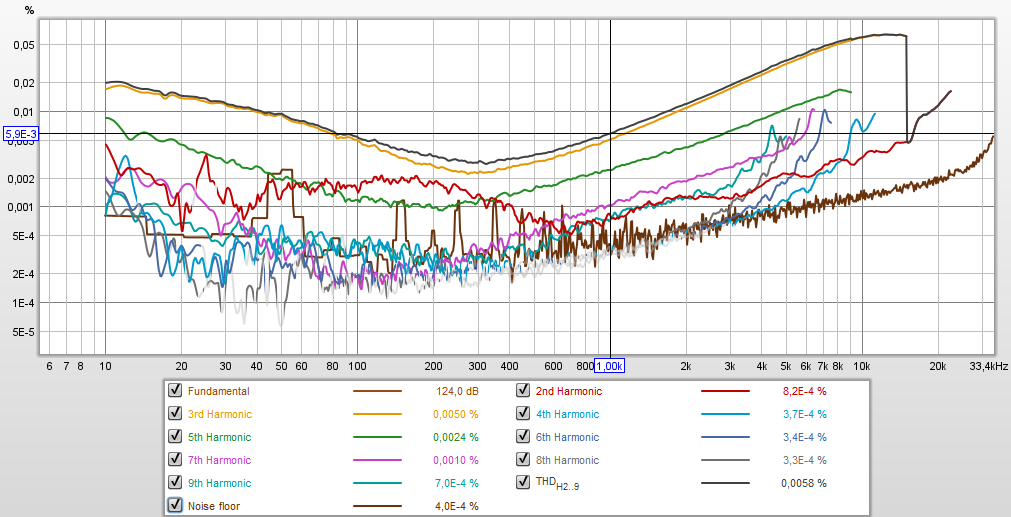Select the 8th Harmonic legend label
The width and height of the screenshot is (1011, 517).
pos(567,460)
